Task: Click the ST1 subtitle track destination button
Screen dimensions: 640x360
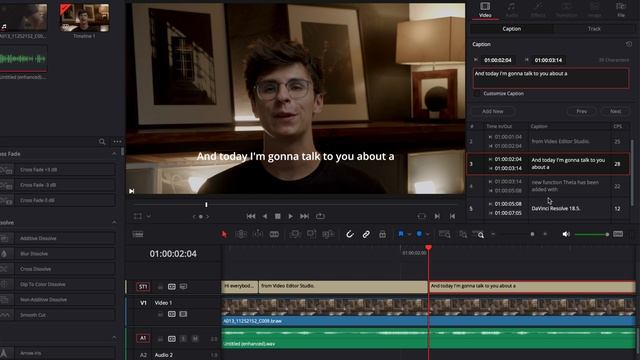Action: [143, 287]
